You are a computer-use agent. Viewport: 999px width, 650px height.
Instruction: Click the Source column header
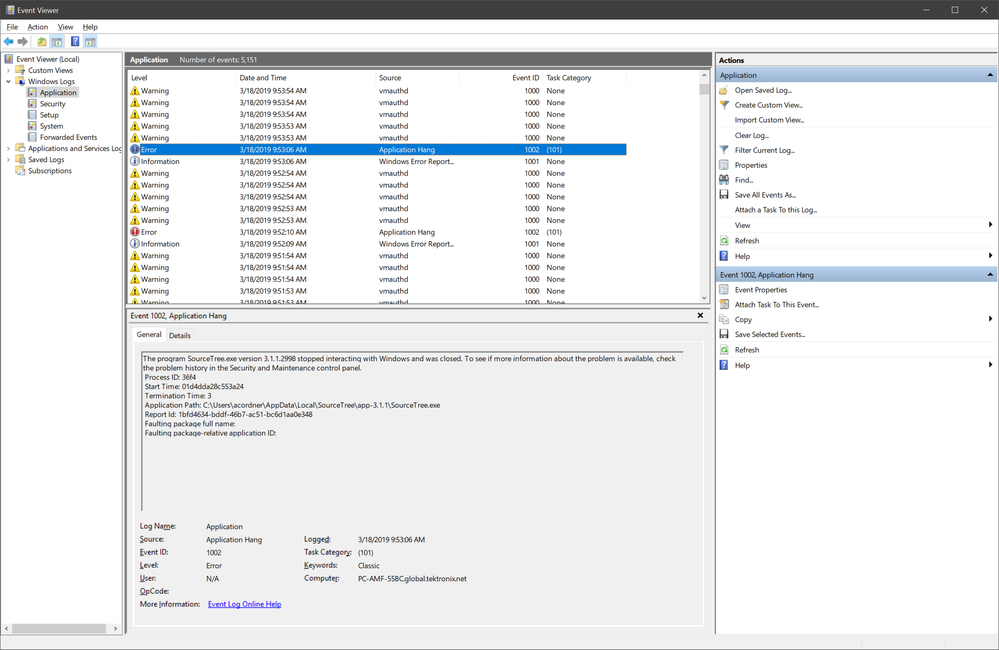point(417,78)
